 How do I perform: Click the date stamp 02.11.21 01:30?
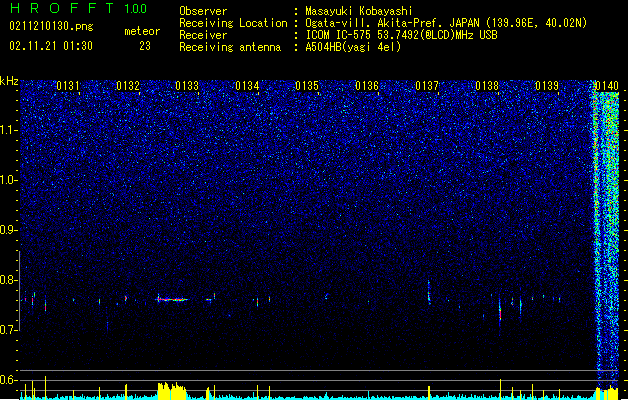51,46
